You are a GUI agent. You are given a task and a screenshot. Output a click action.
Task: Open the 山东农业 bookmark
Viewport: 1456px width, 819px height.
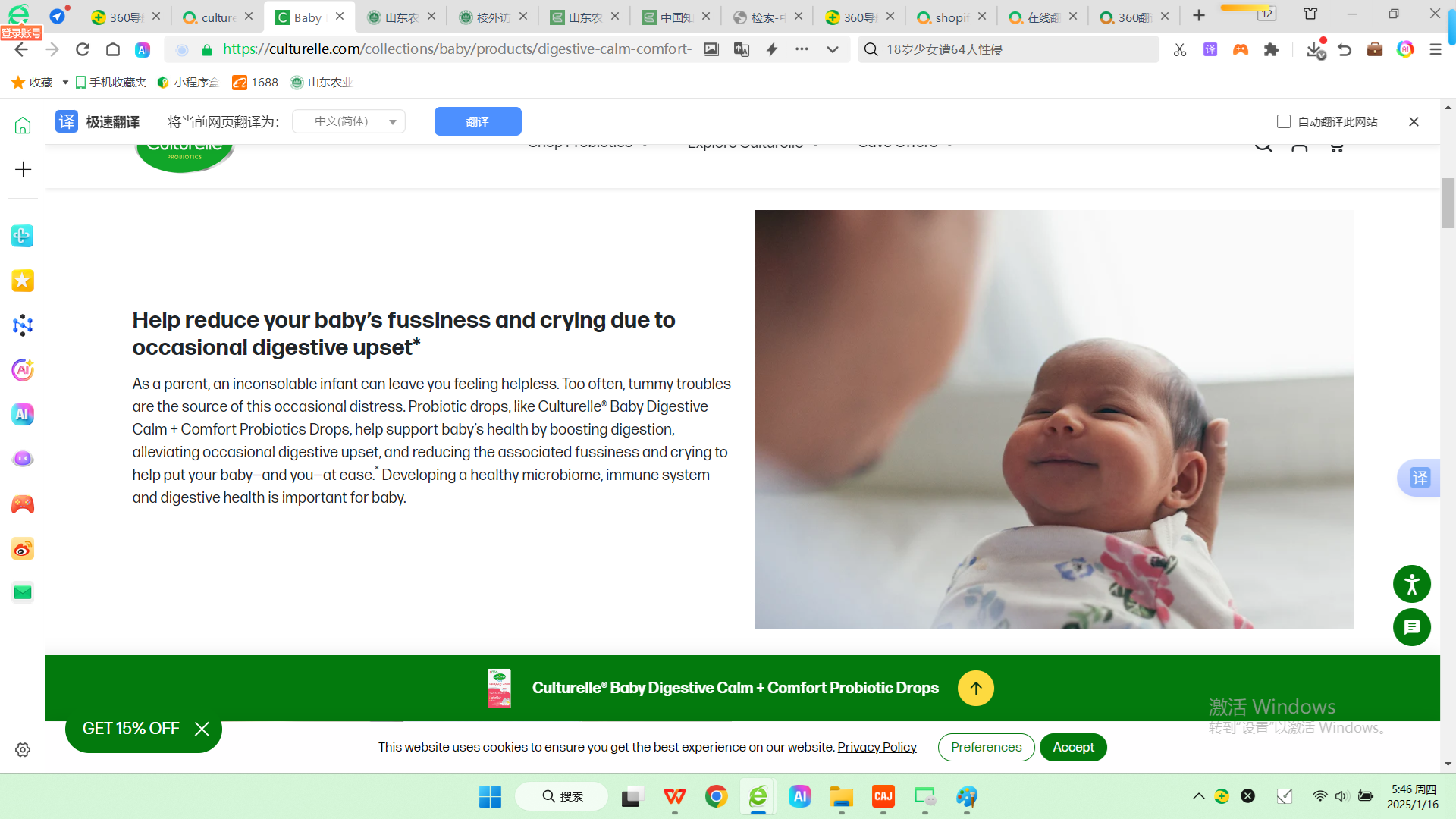point(322,82)
